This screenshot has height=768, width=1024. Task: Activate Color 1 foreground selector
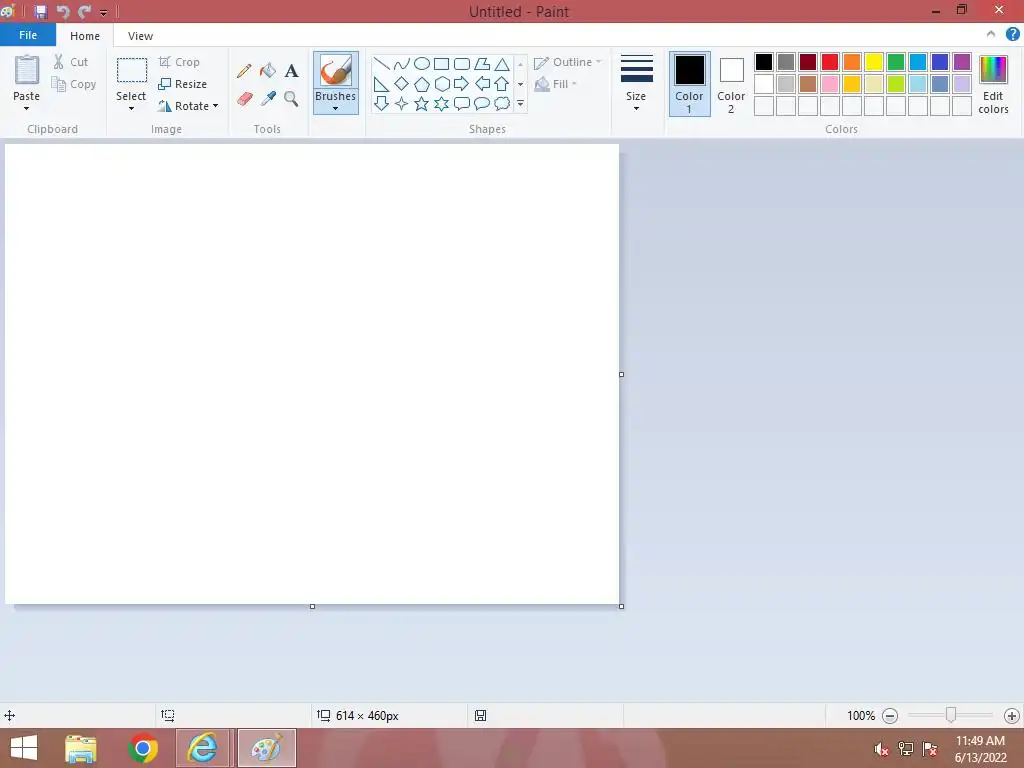click(689, 84)
